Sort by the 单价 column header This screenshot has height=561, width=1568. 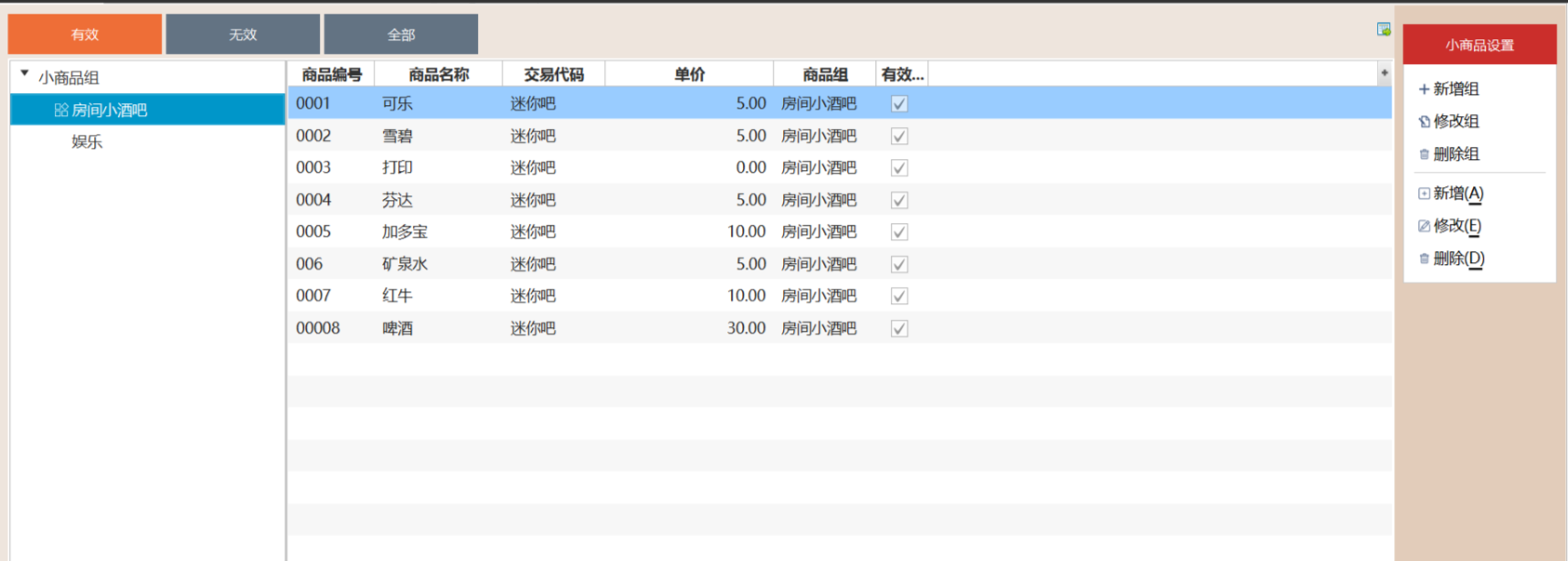[689, 75]
